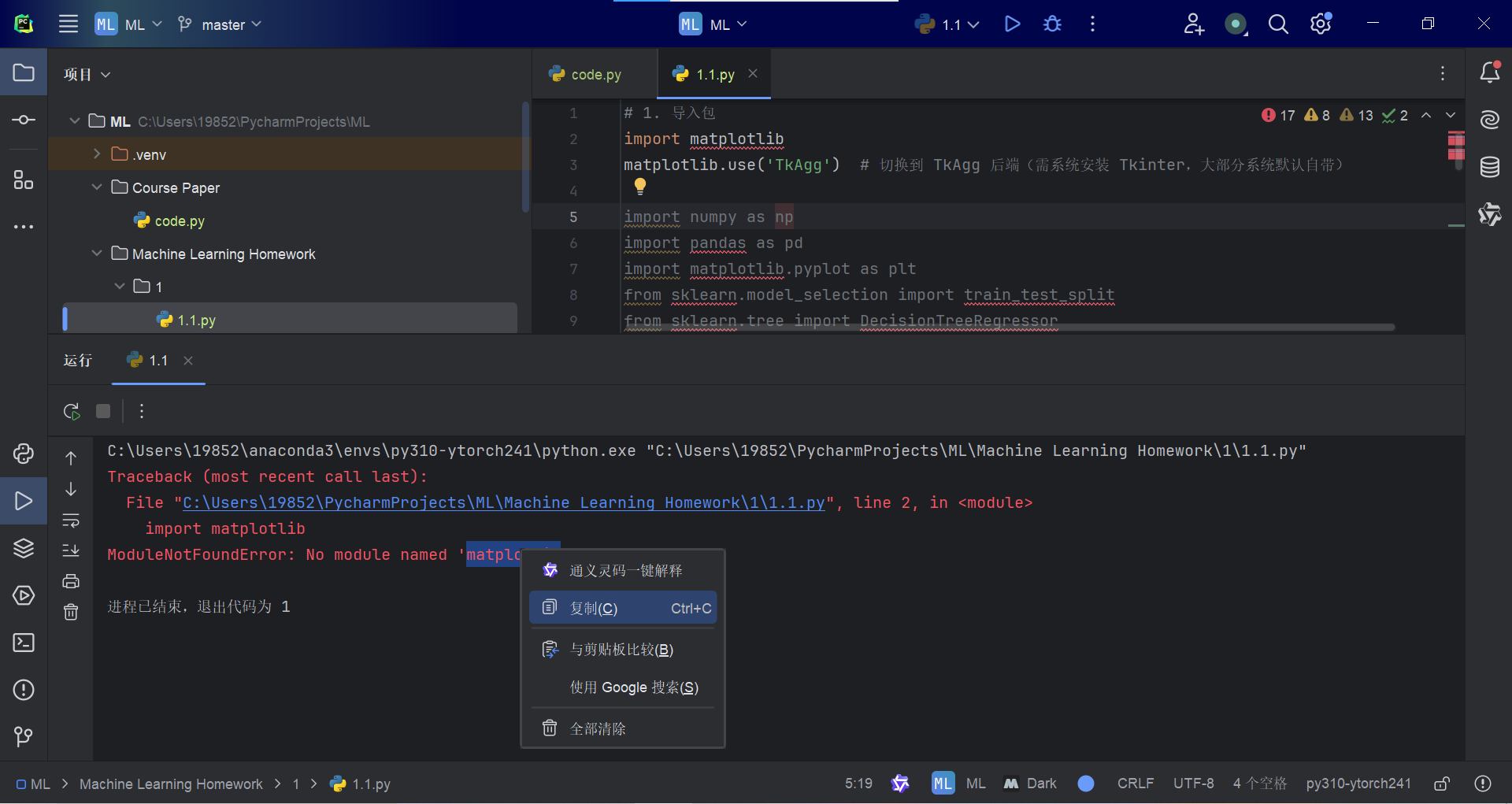Open the Git version control tool window

[x=24, y=736]
